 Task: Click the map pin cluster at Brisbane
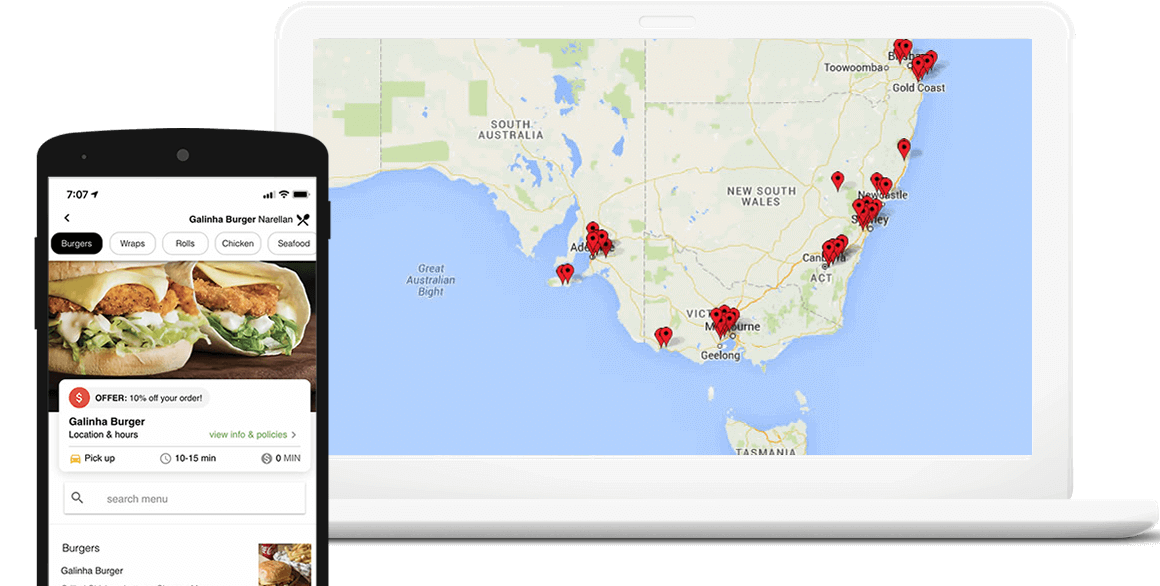coord(903,50)
